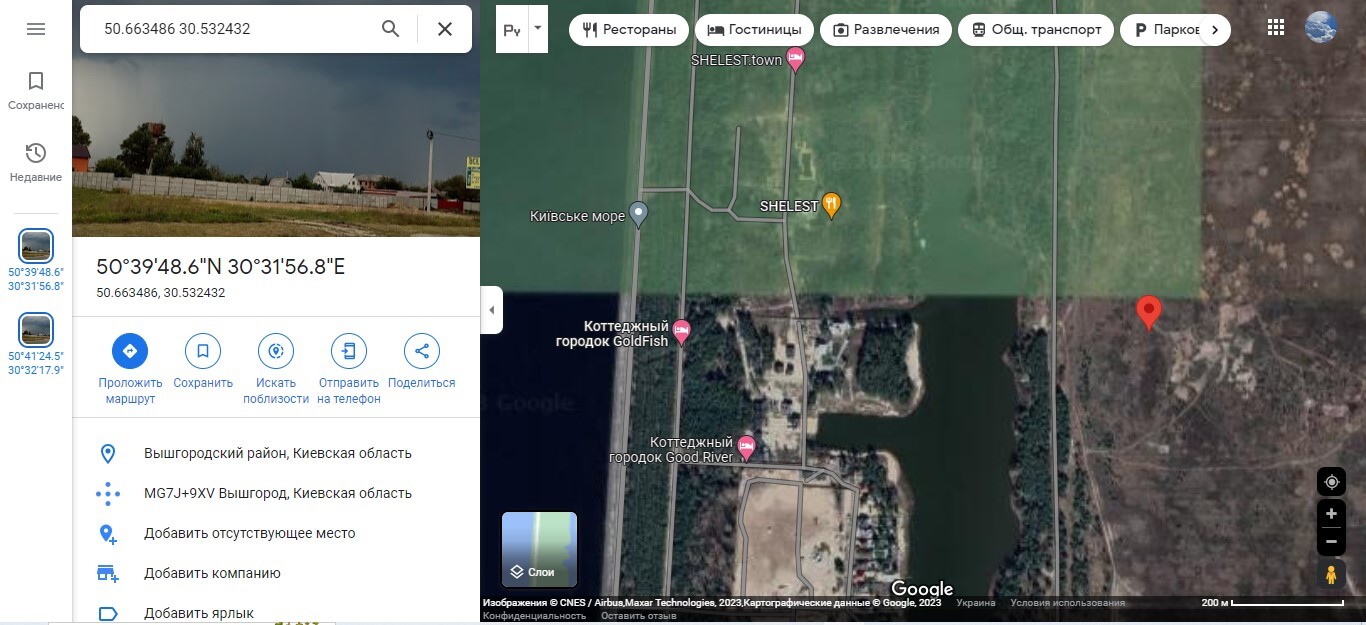The height and width of the screenshot is (625, 1366).
Task: Click the Search nearby icon
Action: pos(276,351)
